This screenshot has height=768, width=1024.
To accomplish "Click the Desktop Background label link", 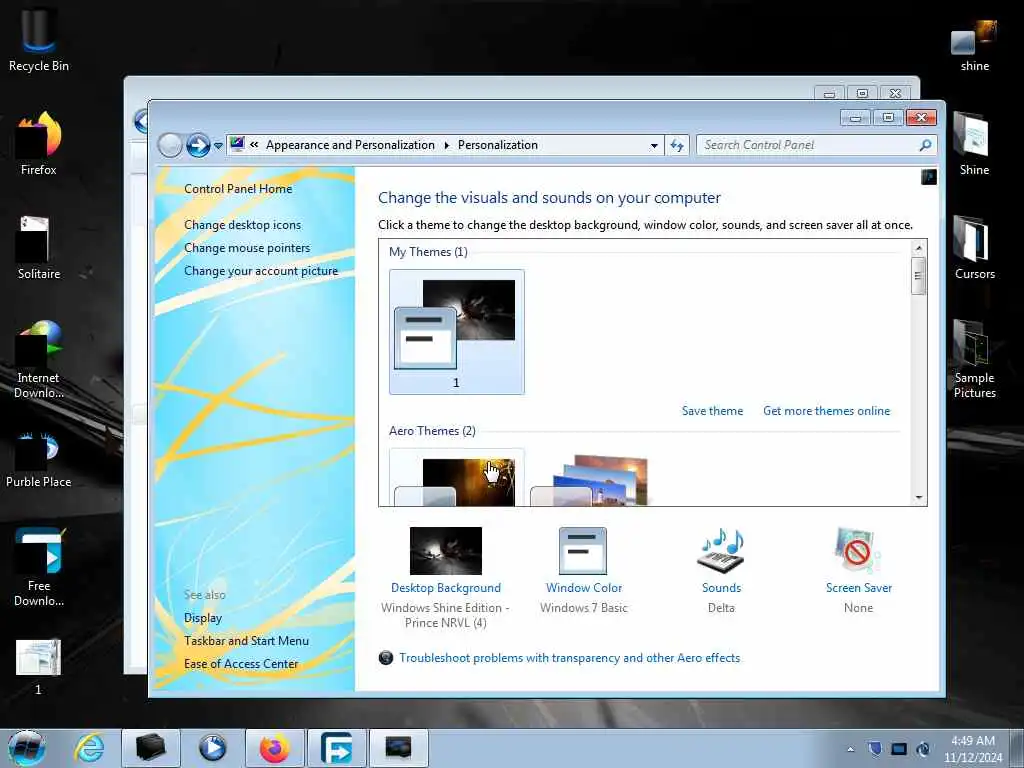I will (445, 588).
